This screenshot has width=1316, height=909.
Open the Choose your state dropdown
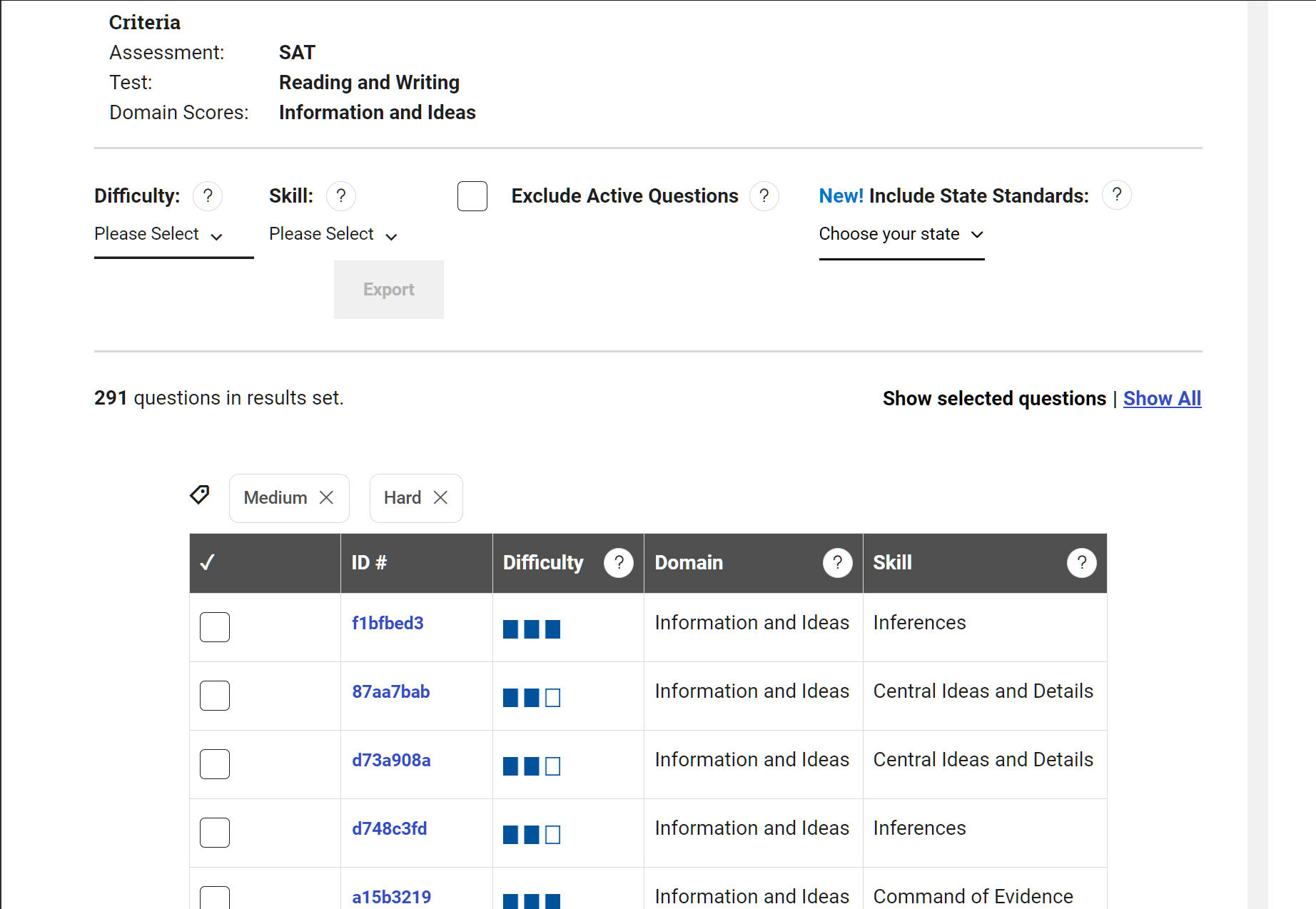pyautogui.click(x=901, y=235)
